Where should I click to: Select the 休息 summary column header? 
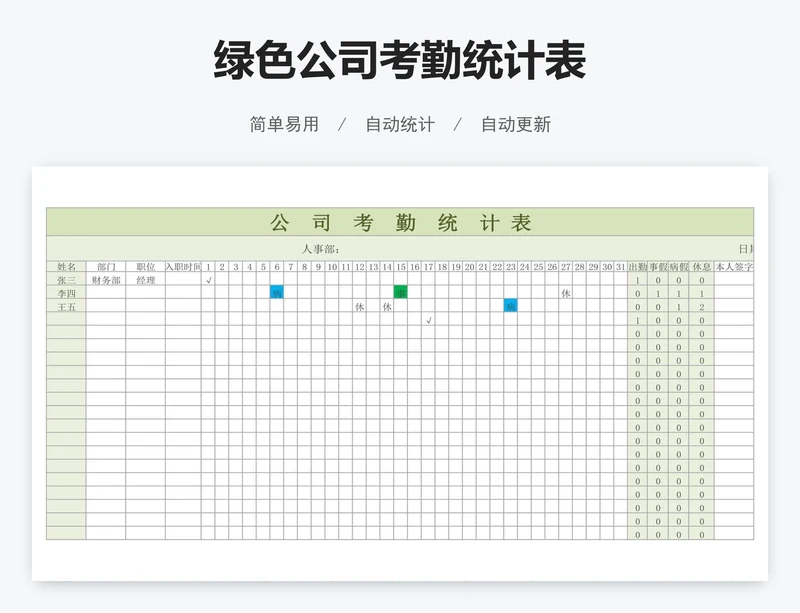[702, 267]
